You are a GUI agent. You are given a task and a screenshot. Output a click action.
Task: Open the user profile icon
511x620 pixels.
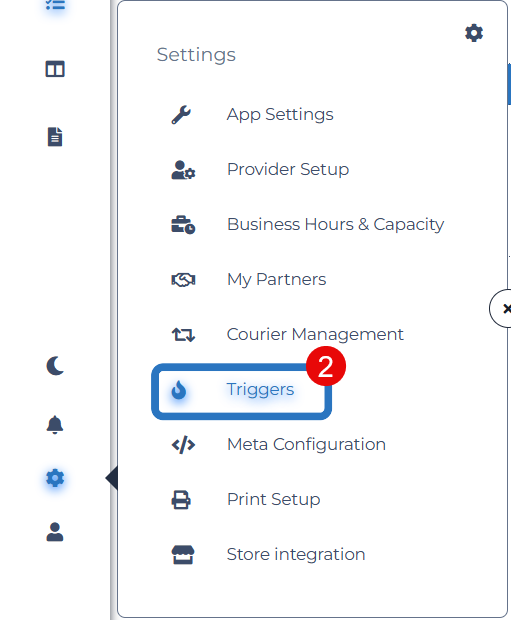point(55,532)
